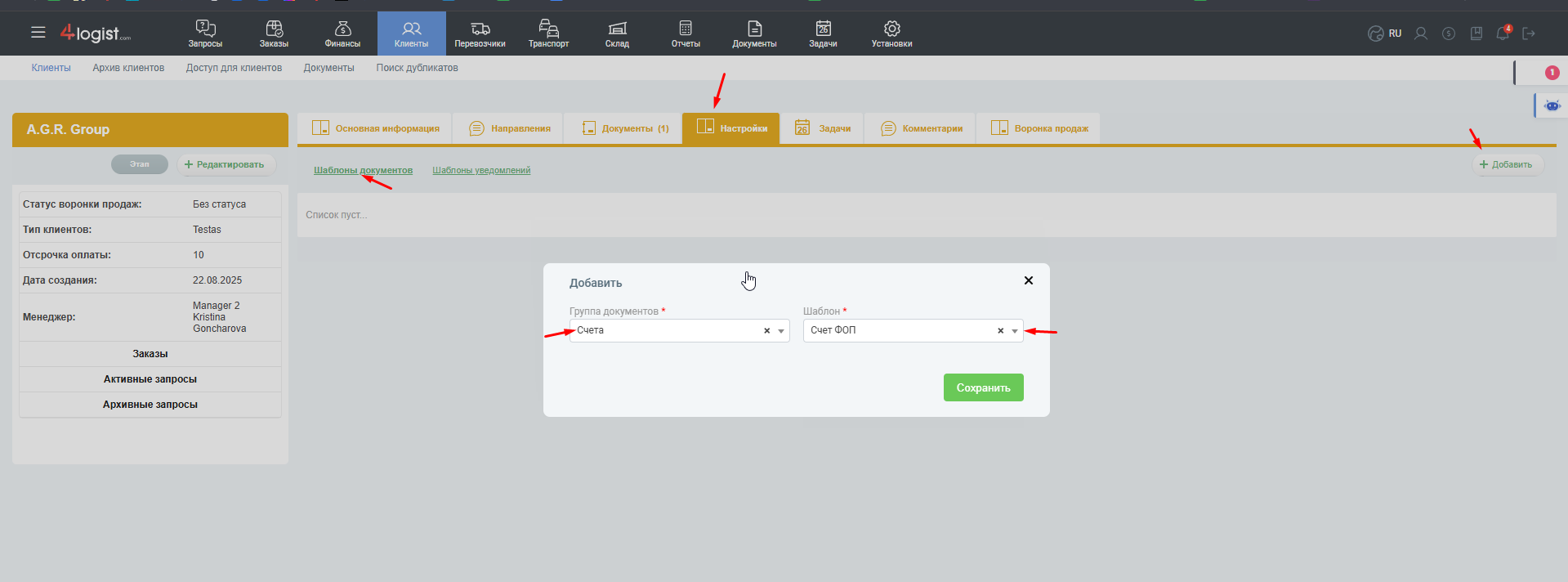Click the green Сохранить button
The image size is (1568, 582).
[x=983, y=387]
